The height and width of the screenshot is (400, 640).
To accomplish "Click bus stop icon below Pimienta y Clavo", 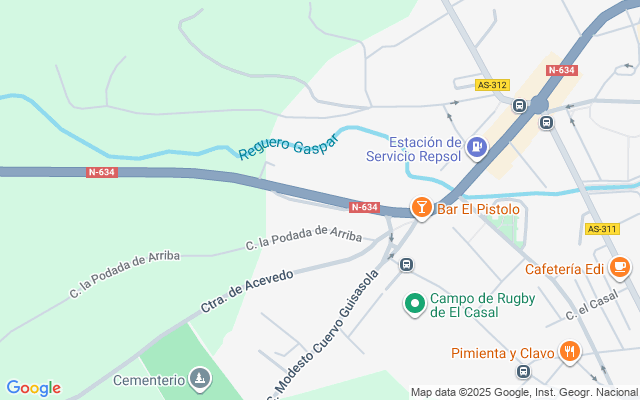I will click(x=524, y=371).
